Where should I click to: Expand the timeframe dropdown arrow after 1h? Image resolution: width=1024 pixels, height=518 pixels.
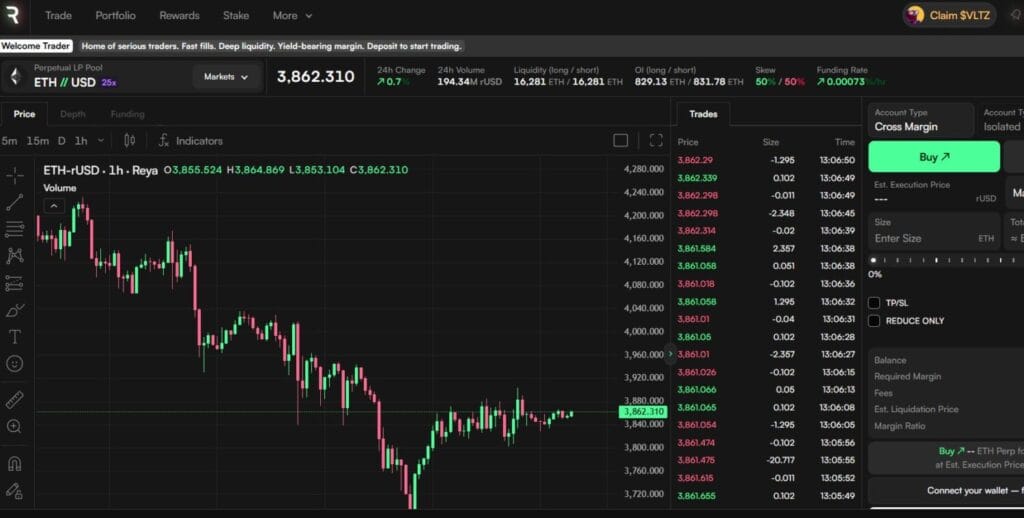(101, 140)
